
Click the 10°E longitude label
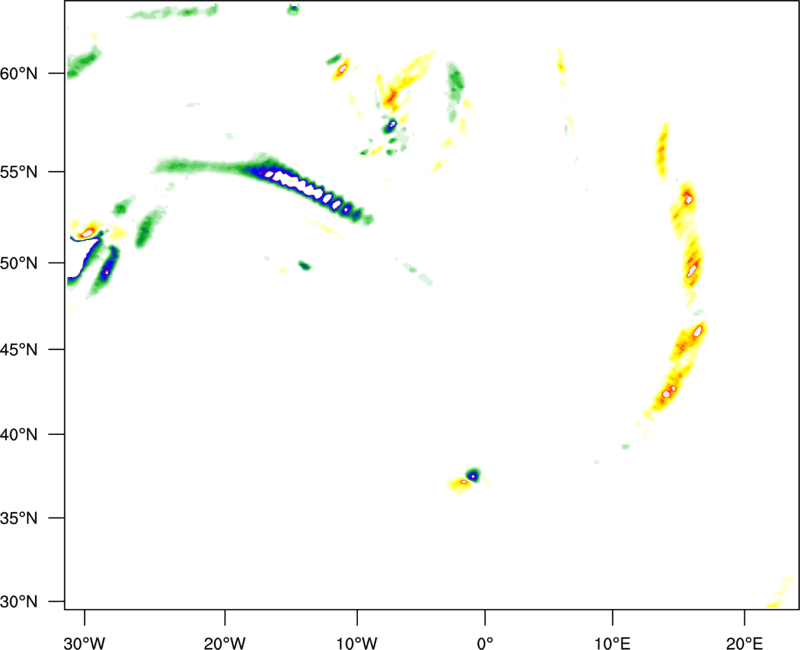click(x=612, y=643)
